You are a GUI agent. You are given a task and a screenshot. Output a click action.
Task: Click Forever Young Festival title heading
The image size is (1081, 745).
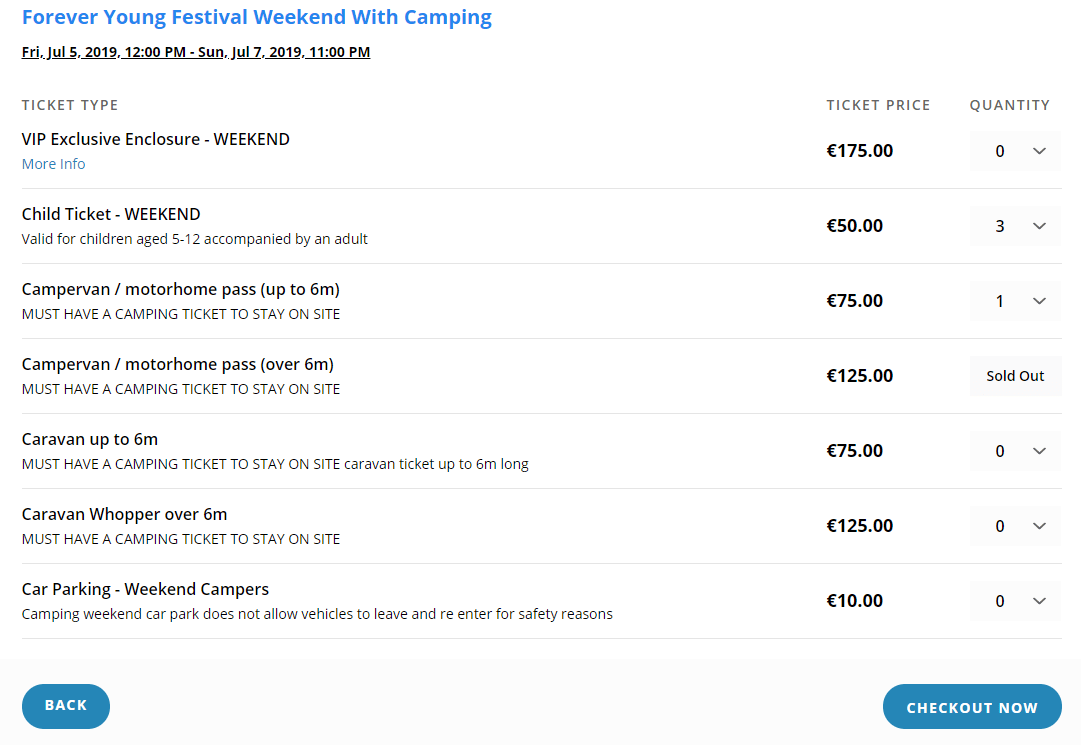(x=257, y=17)
